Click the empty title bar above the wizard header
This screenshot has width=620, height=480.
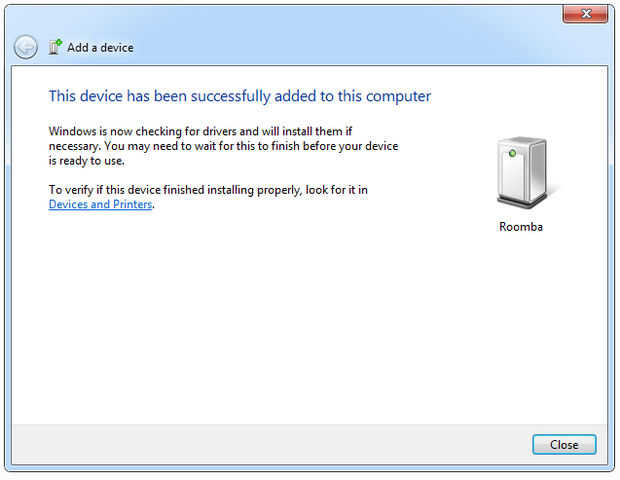tap(300, 14)
